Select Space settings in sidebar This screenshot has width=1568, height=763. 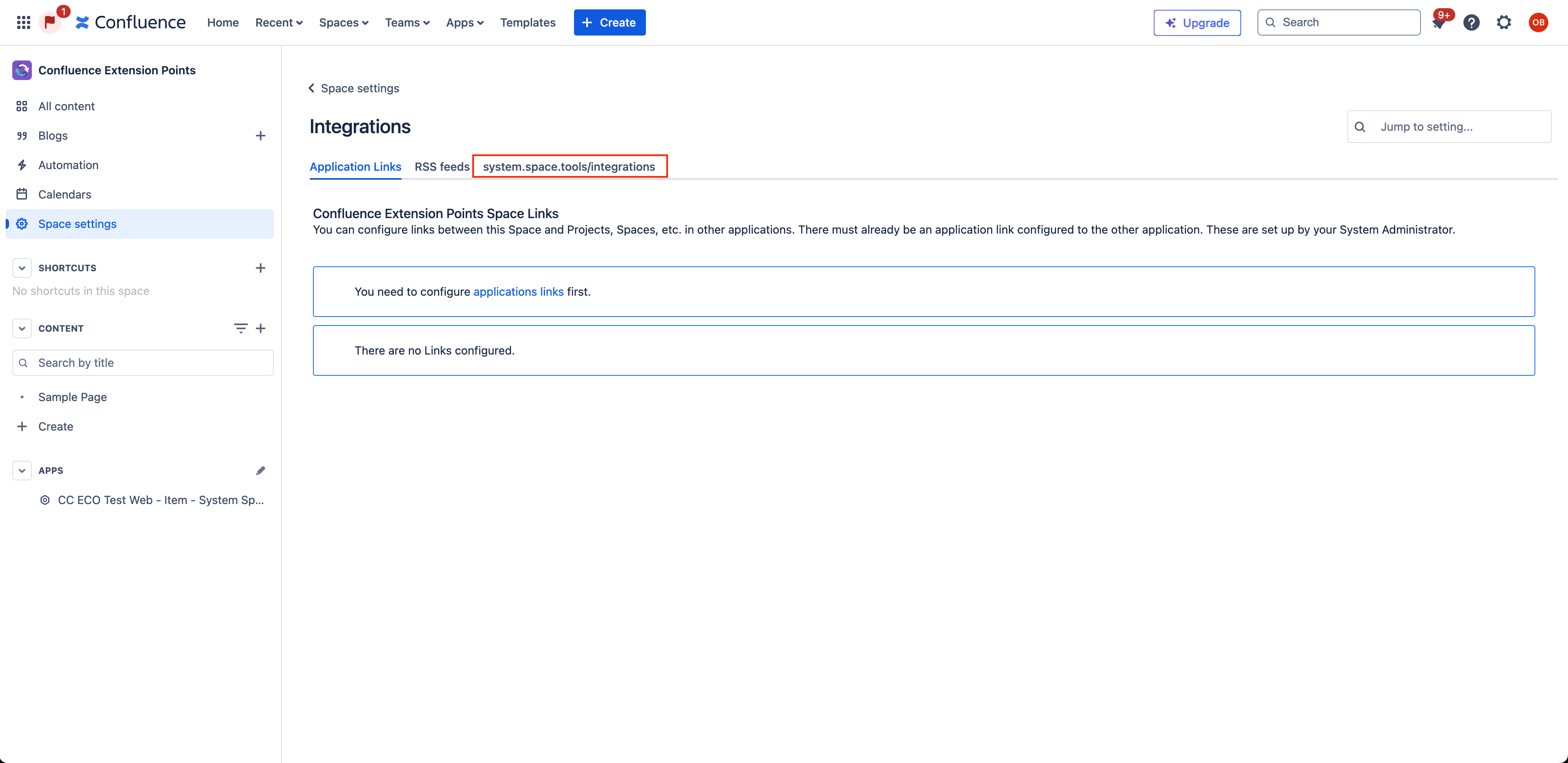tap(139, 224)
